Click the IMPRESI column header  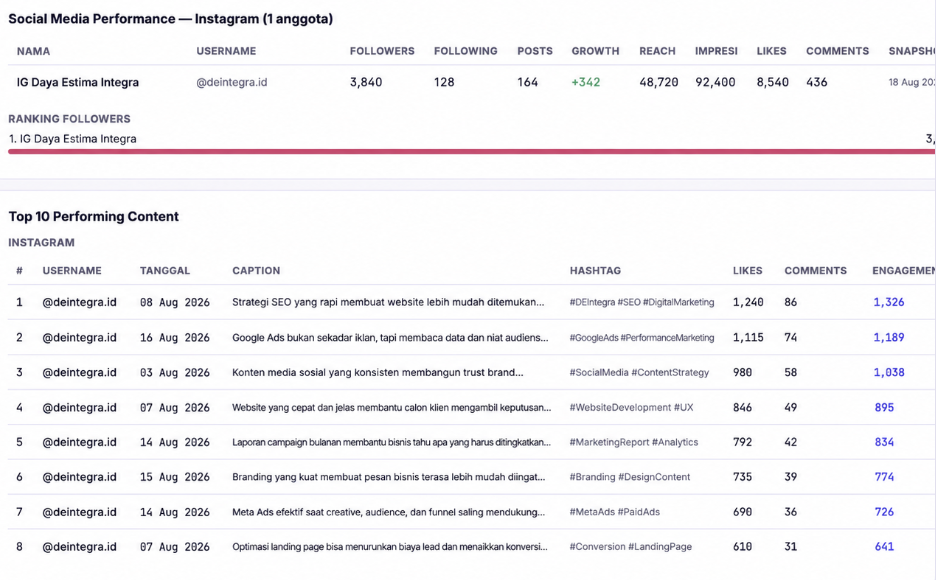[x=716, y=51]
